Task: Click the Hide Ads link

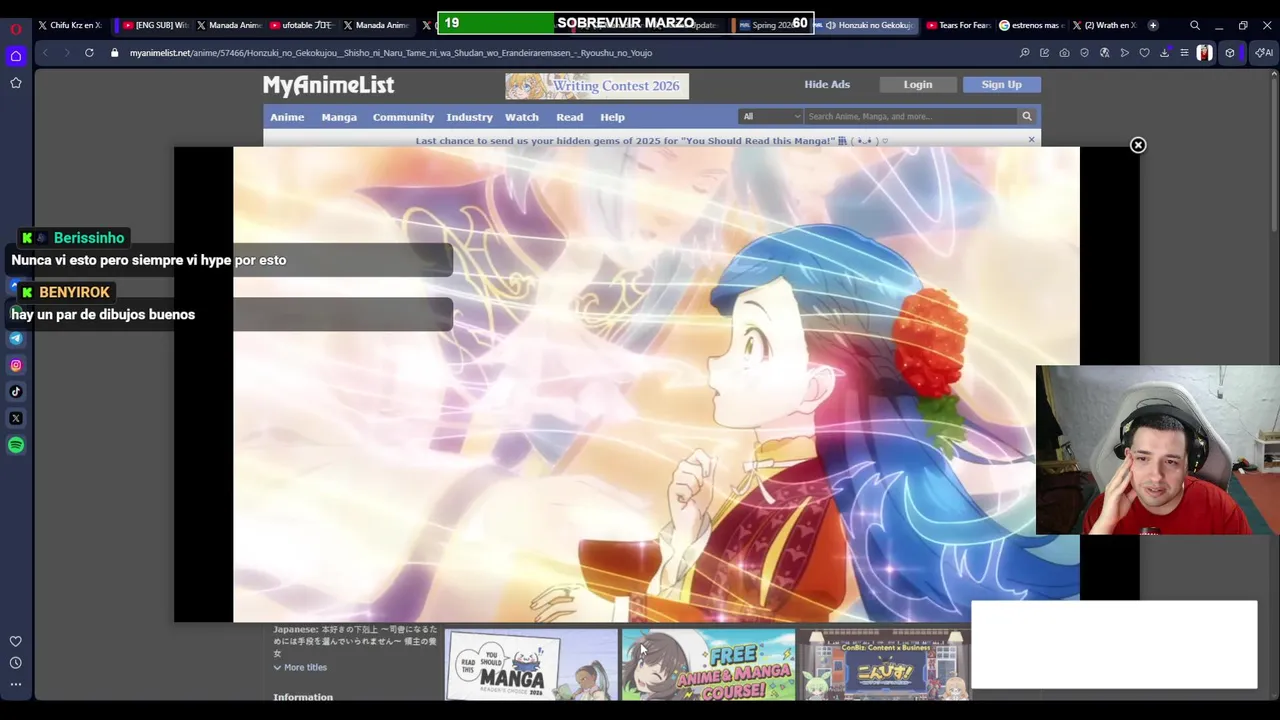Action: pyautogui.click(x=827, y=85)
